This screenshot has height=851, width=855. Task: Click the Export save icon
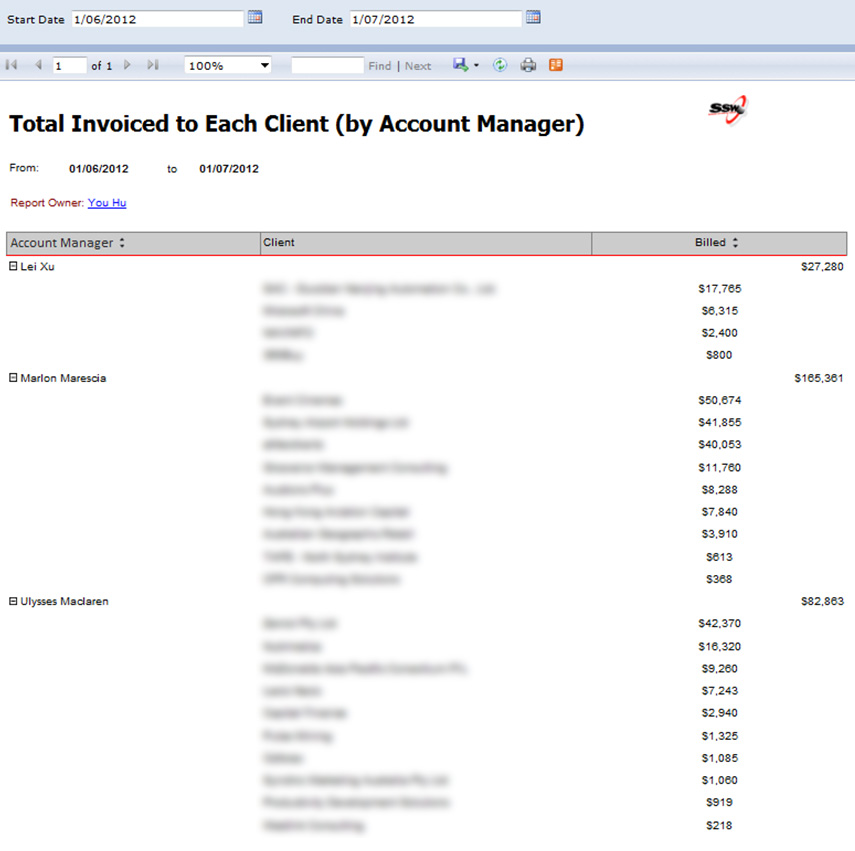[x=460, y=65]
